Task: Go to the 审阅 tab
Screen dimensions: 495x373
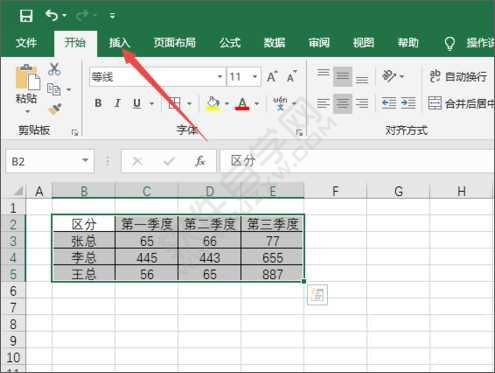Action: coord(319,43)
